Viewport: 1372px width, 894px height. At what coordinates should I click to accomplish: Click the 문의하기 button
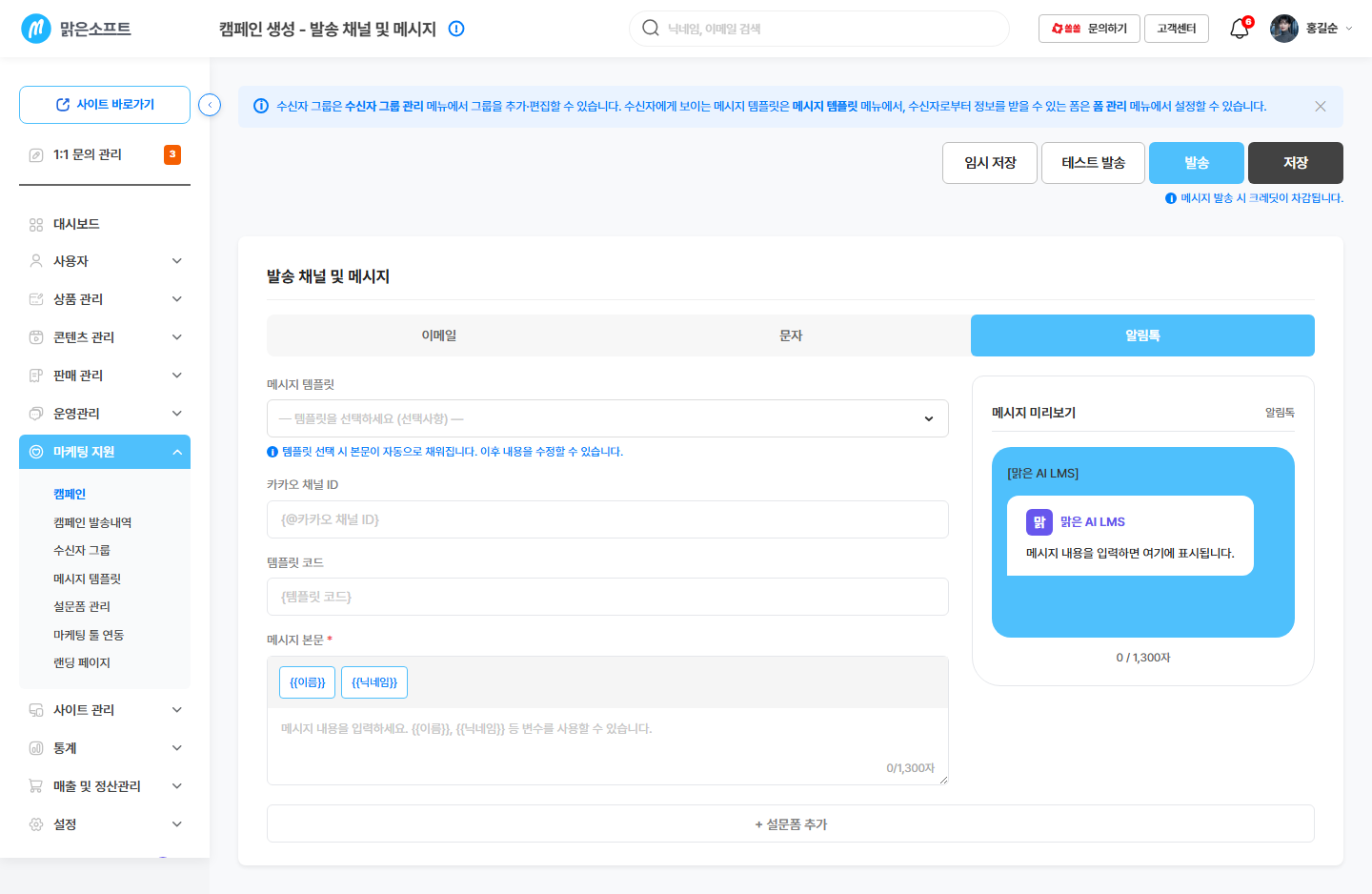[1089, 29]
